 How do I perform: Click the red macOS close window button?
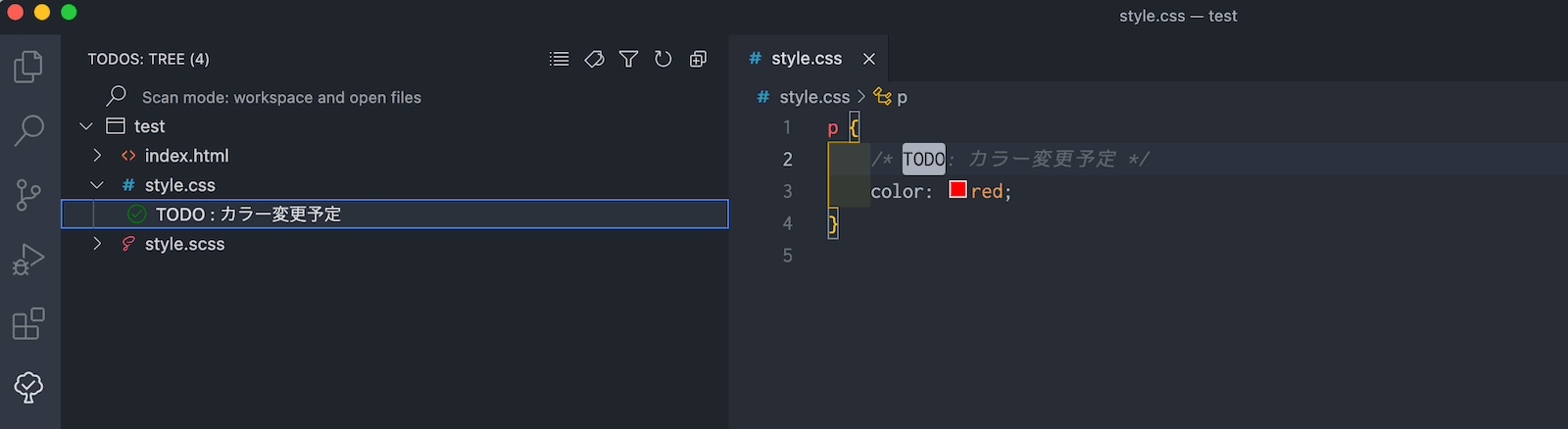(x=15, y=12)
